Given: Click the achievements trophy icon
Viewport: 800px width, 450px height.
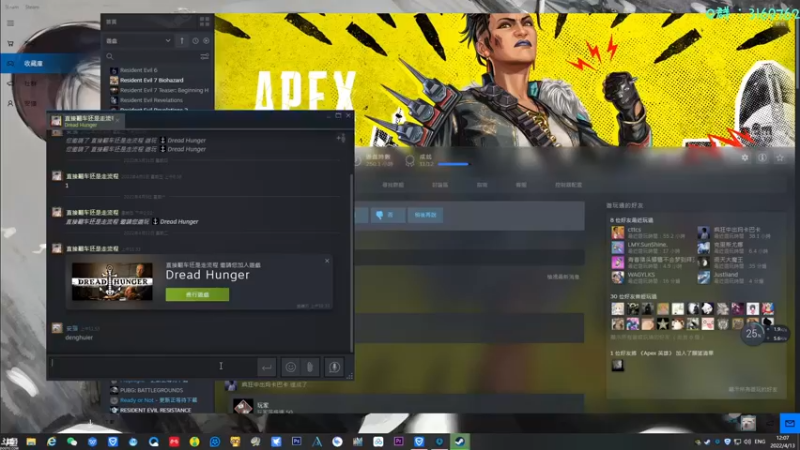Looking at the screenshot, I should coord(410,161).
